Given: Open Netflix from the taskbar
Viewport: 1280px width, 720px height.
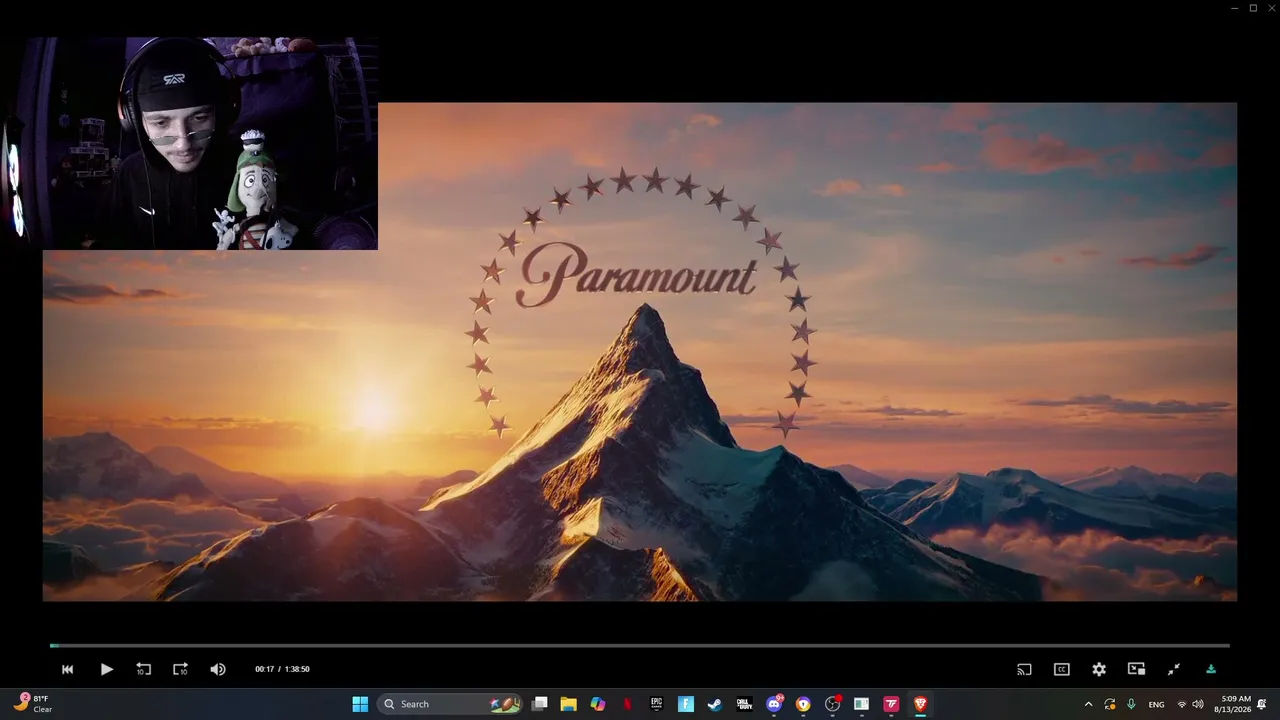Looking at the screenshot, I should [x=627, y=704].
